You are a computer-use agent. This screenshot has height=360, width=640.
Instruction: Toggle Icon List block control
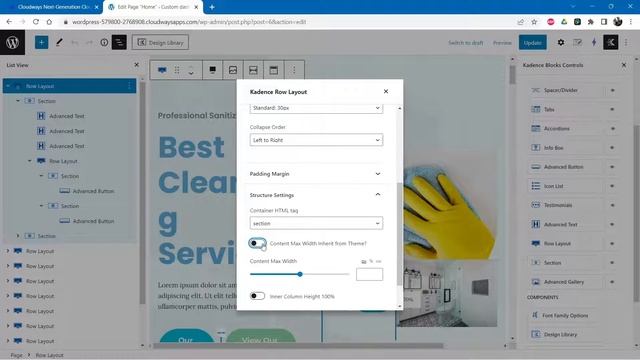click(x=612, y=186)
